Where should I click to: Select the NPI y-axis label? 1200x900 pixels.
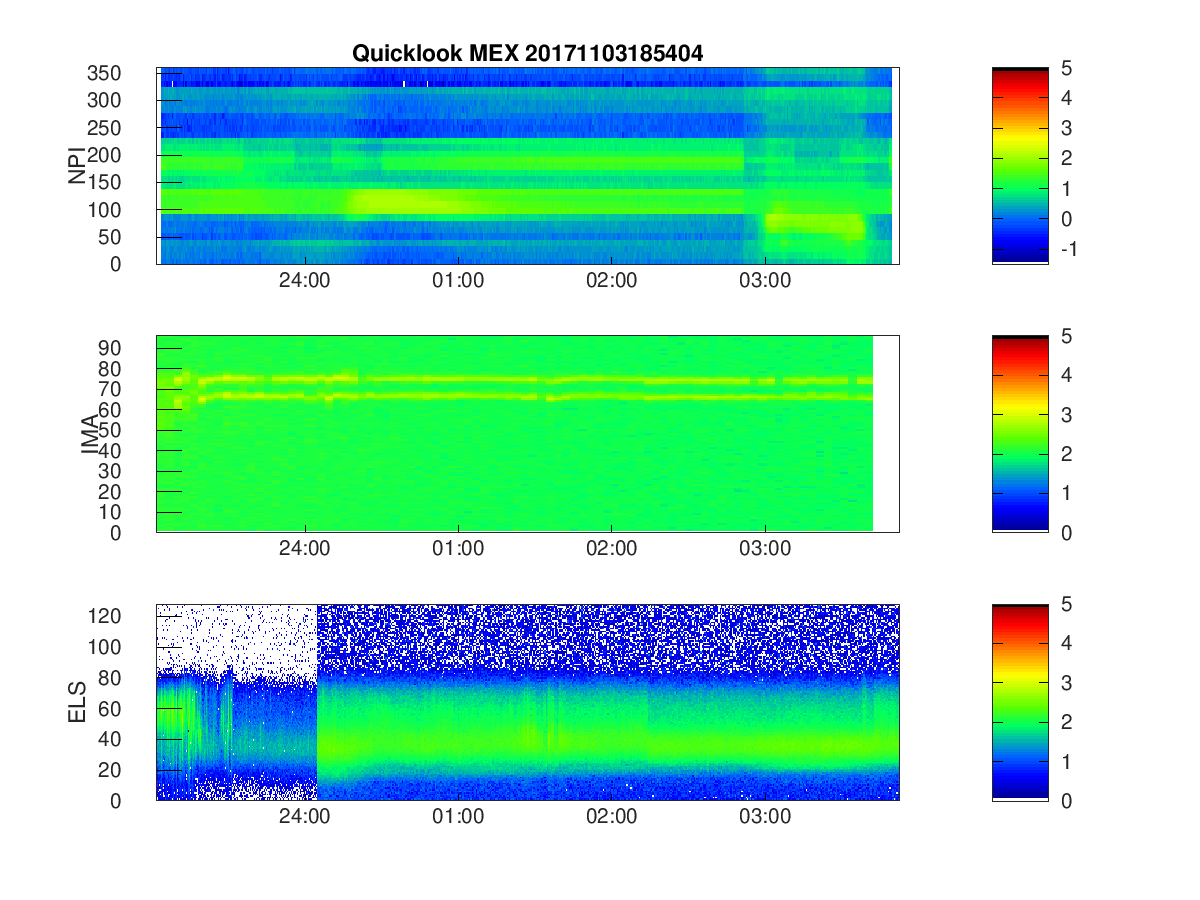point(77,166)
